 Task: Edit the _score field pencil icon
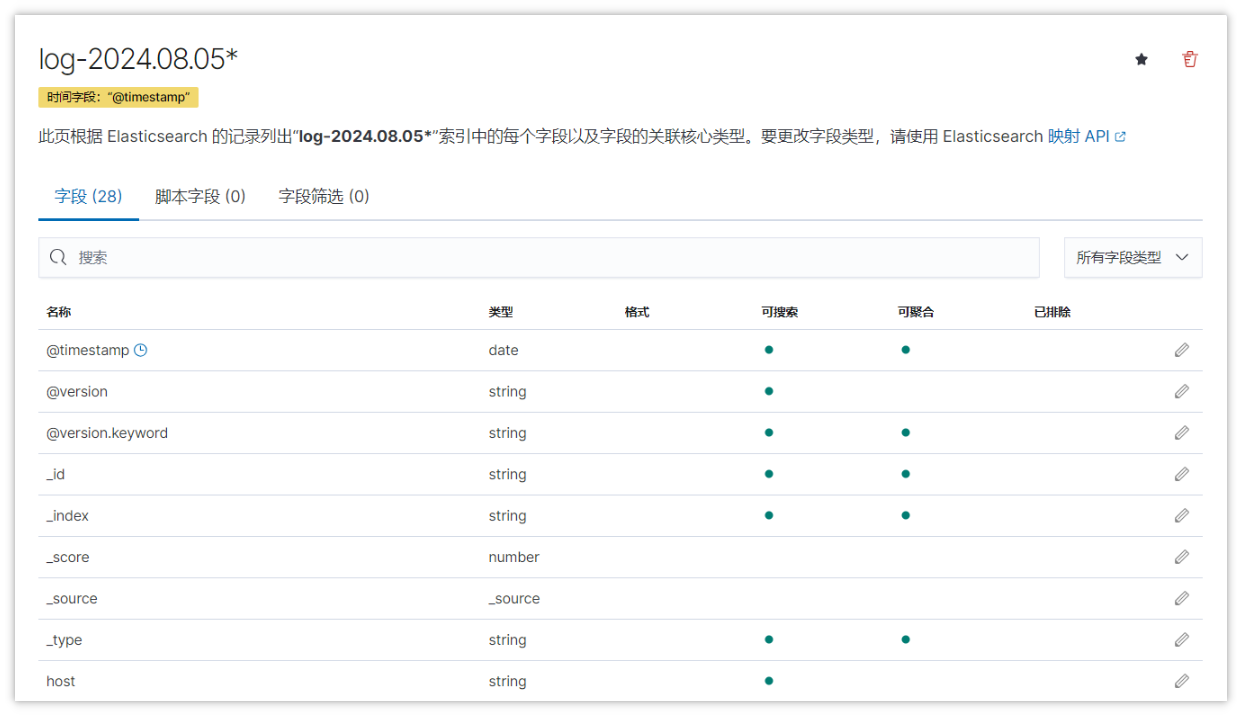coord(1182,557)
